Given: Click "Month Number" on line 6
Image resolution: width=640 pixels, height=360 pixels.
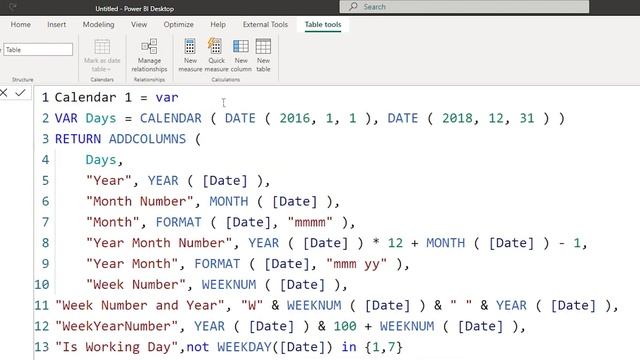Looking at the screenshot, I should point(139,202).
